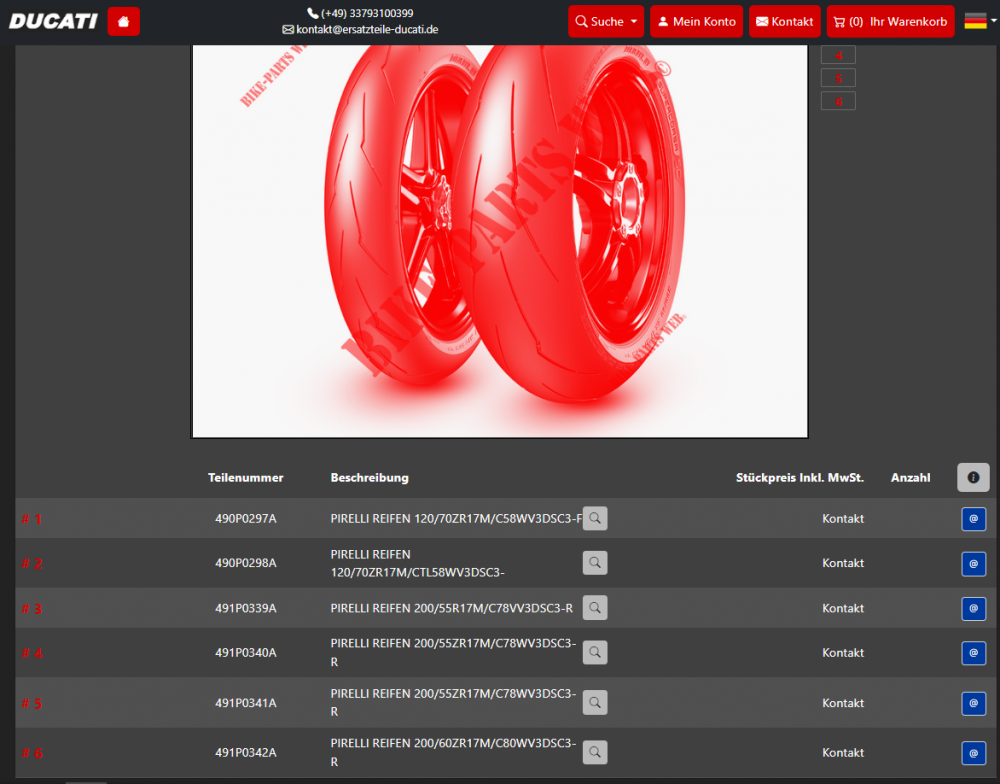Click the Ducati logo
The image size is (1000, 784).
(53, 21)
